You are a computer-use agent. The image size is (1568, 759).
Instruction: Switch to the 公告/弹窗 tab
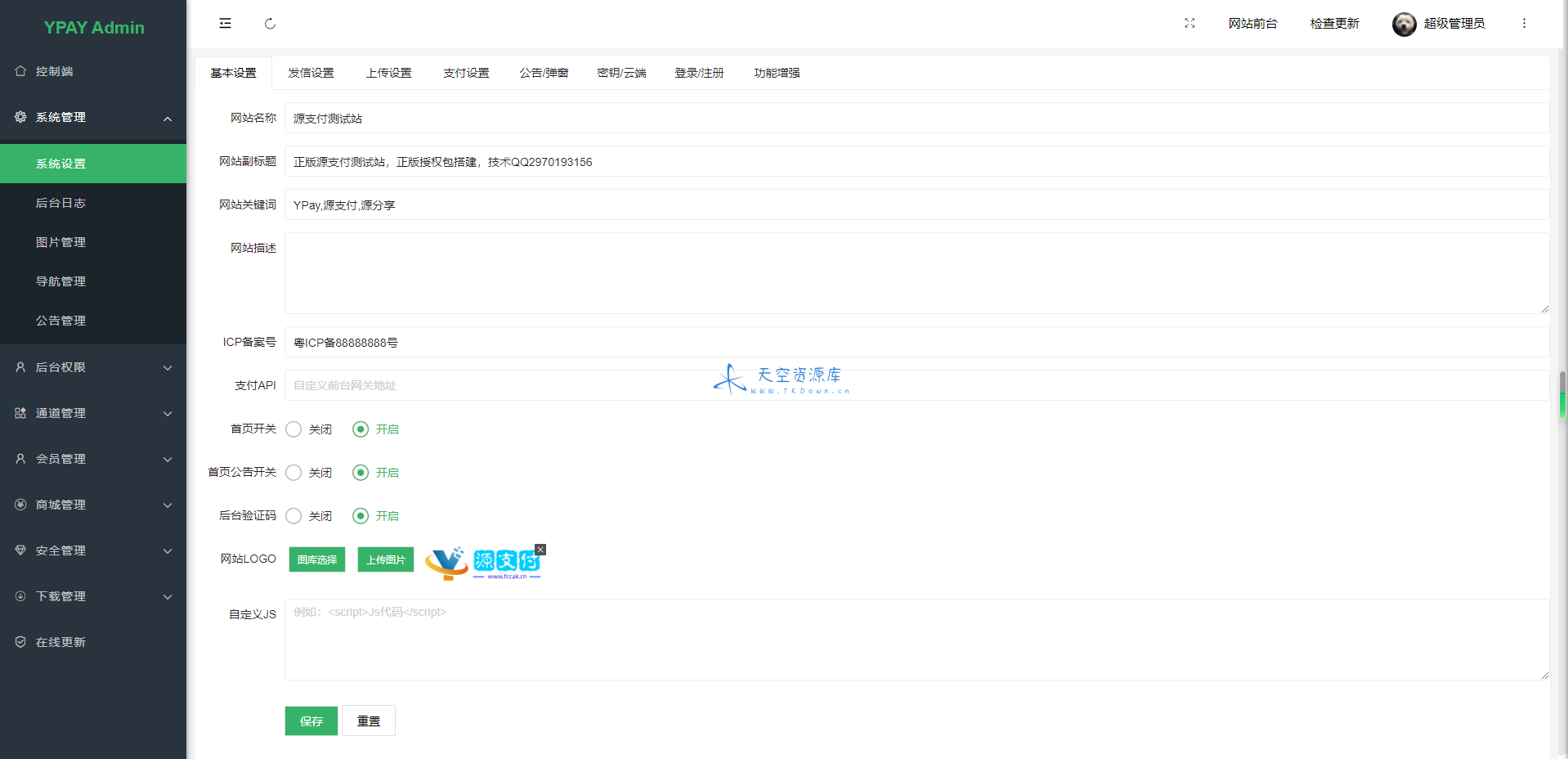coord(544,73)
